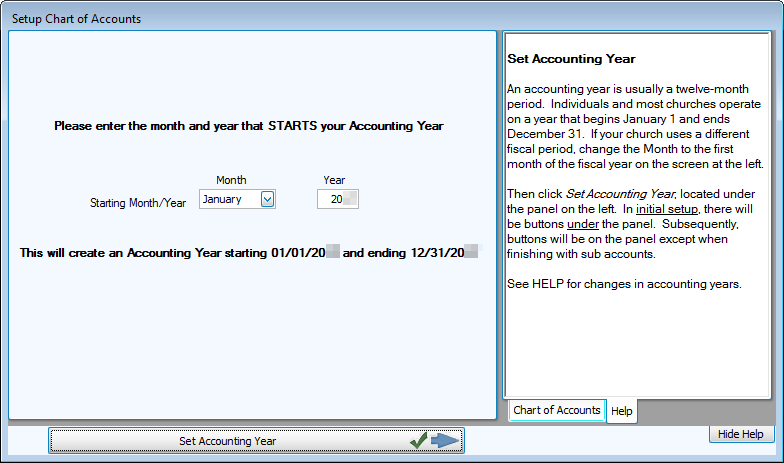Click the accounting year summary line
This screenshot has width=784, height=463.
(x=248, y=253)
